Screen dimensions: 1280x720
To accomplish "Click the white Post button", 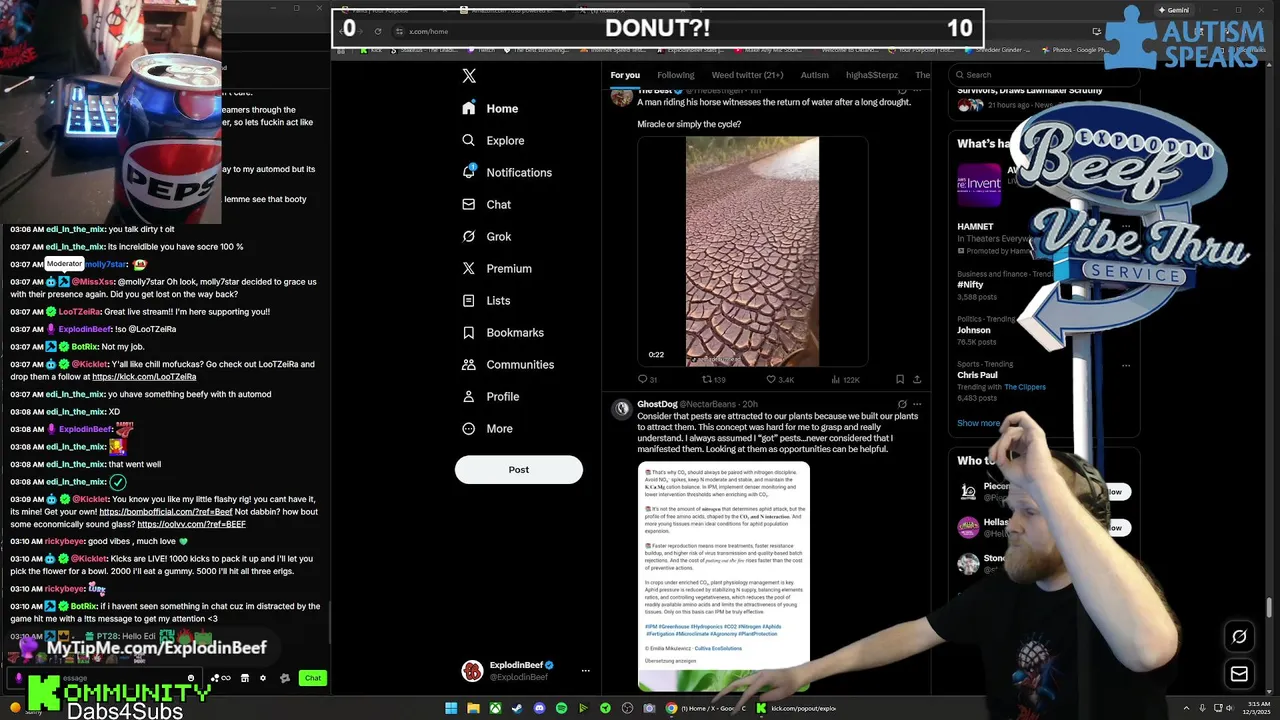I will click(x=518, y=469).
